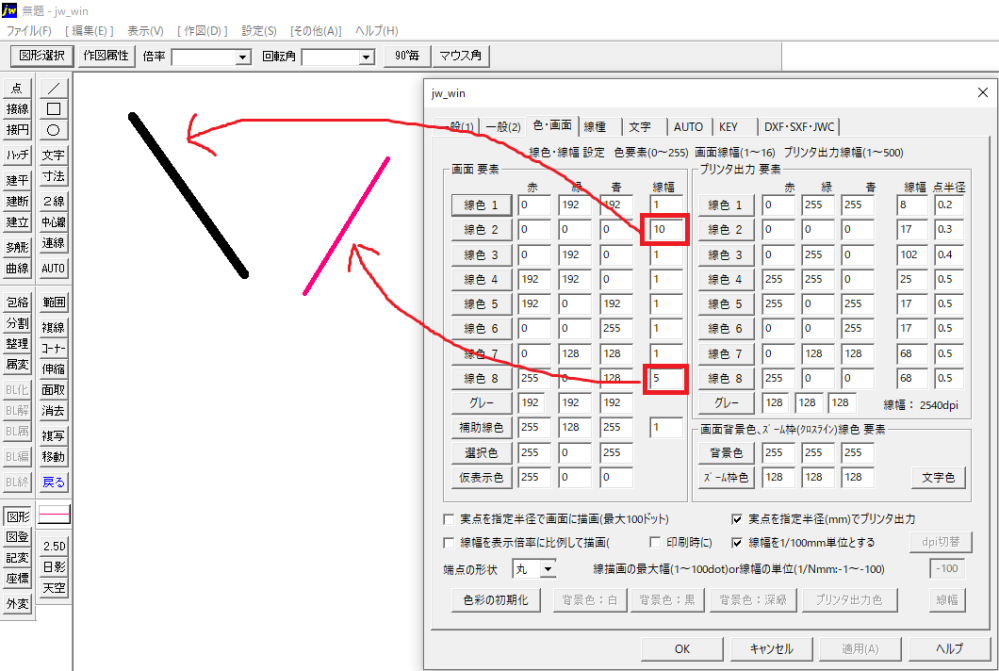Open the KEY tab
The image size is (999, 671).
pyautogui.click(x=728, y=127)
